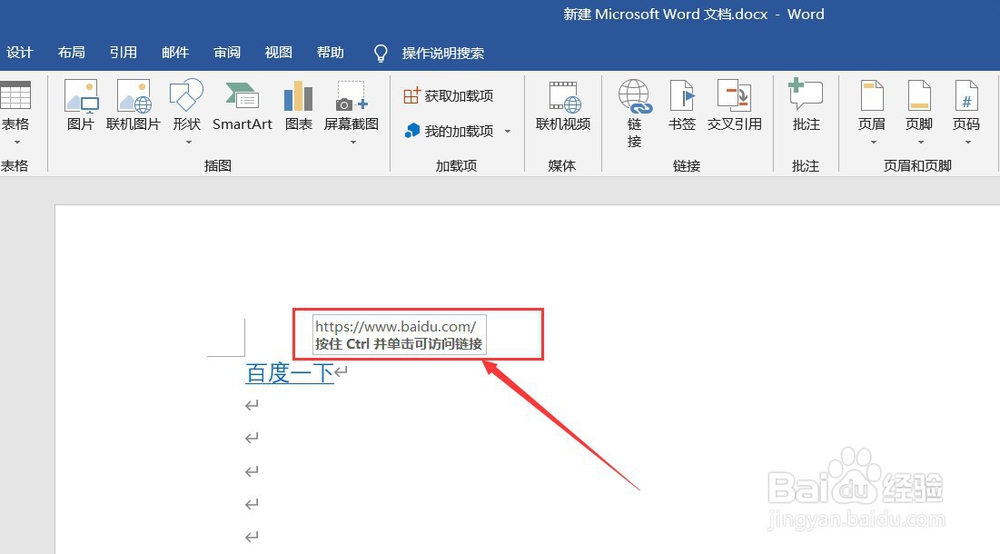
Task: Expand the Table (表格) dropdown arrow
Action: [17, 142]
